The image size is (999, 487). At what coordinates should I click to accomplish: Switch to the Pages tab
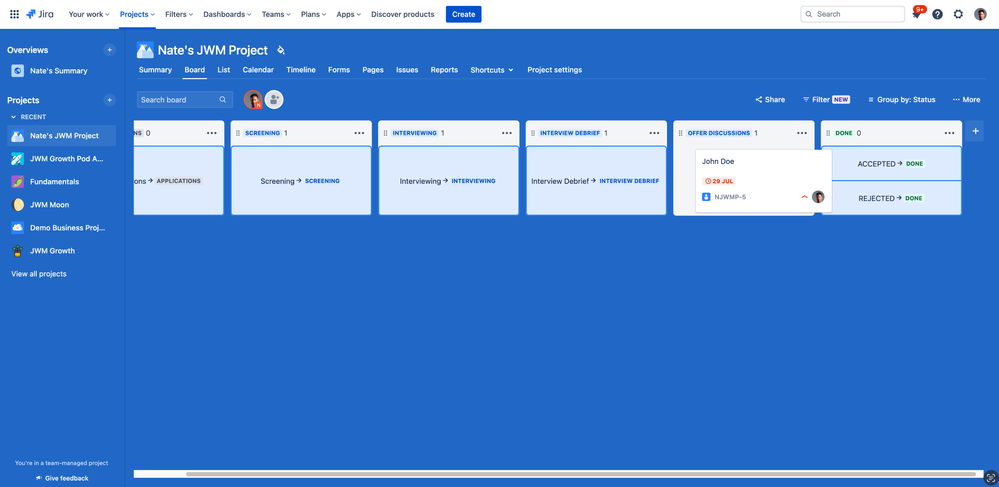(373, 70)
